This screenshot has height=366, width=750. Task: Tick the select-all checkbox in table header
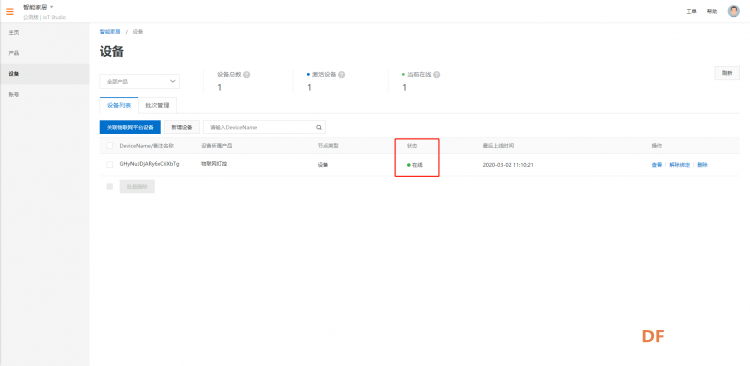110,145
